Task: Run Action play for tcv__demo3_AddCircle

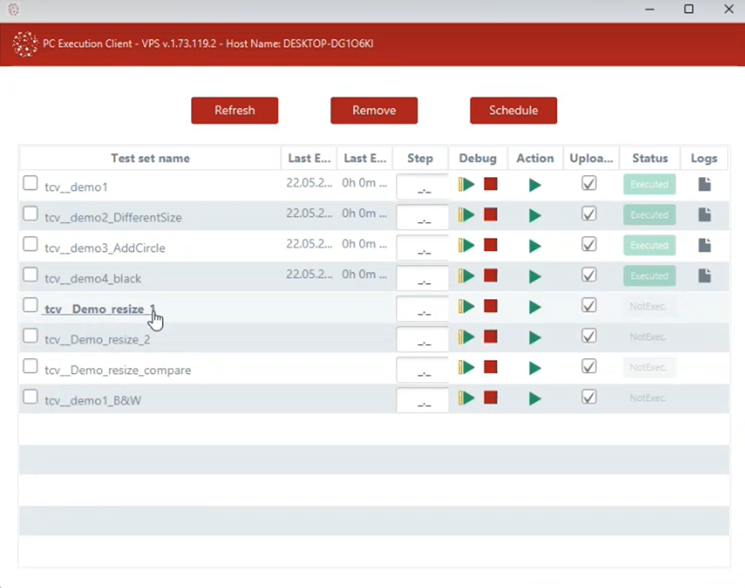Action: [535, 246]
